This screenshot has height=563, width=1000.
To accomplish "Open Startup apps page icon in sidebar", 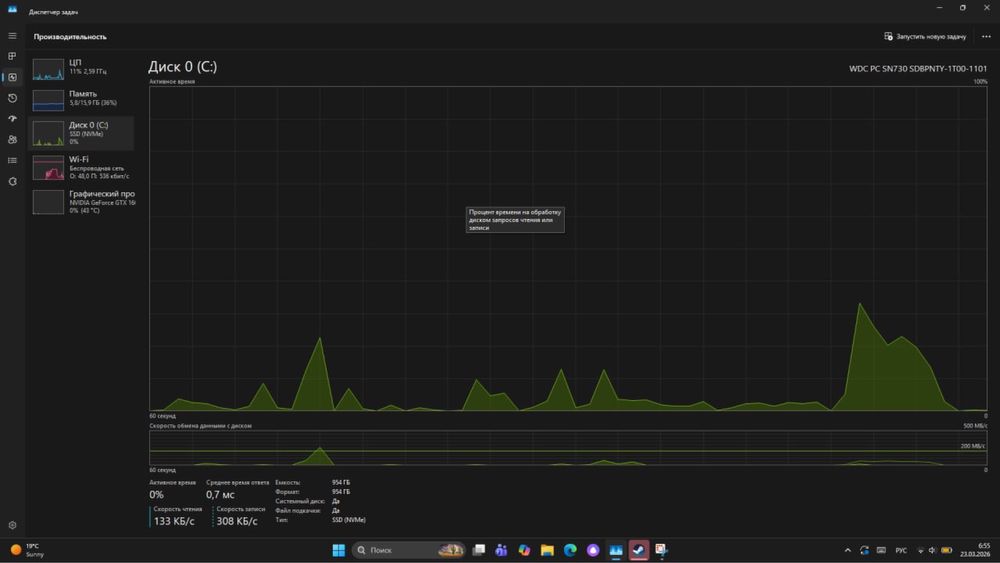I will [x=12, y=119].
